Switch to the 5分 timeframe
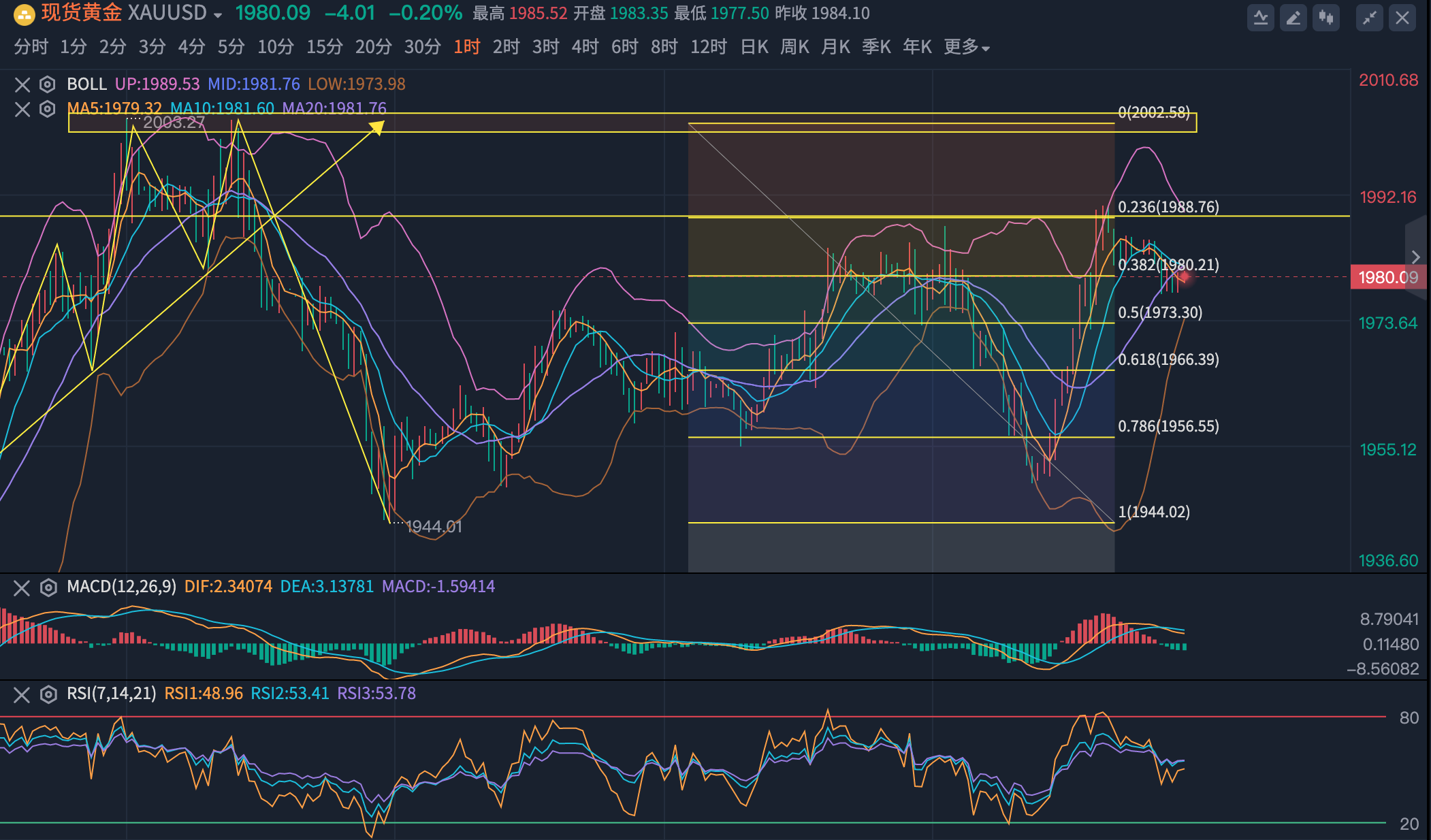This screenshot has width=1431, height=840. (231, 47)
